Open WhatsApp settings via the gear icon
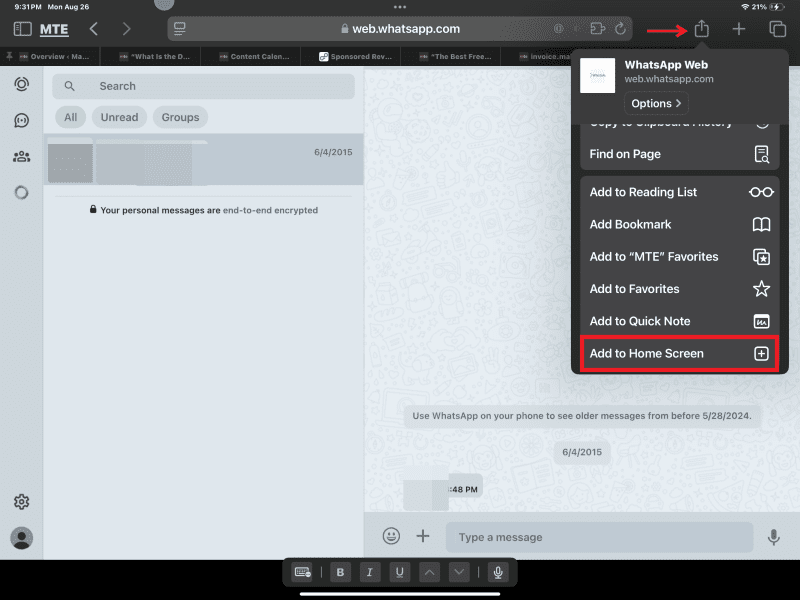800x600 pixels. tap(21, 501)
